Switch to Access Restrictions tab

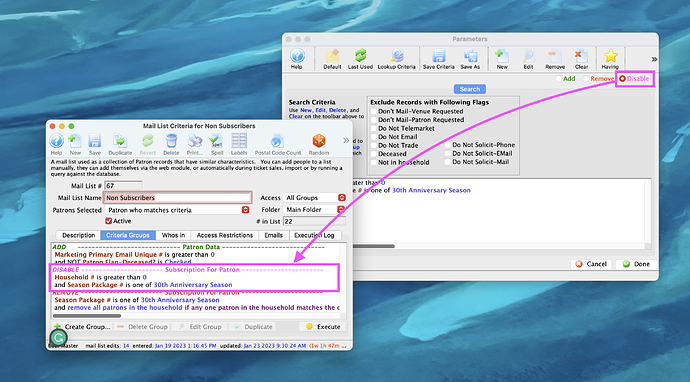[x=225, y=235]
